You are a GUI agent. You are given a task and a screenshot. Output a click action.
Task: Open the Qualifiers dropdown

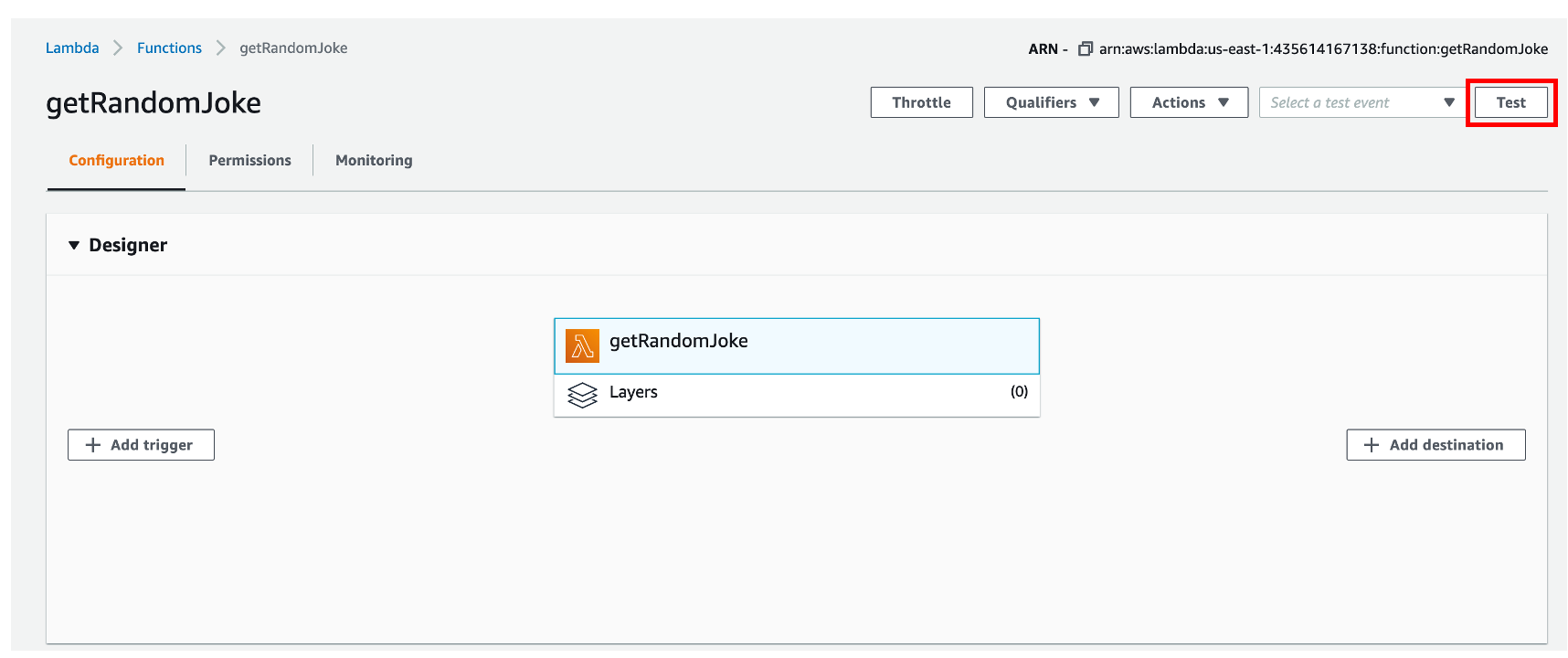coord(1051,102)
